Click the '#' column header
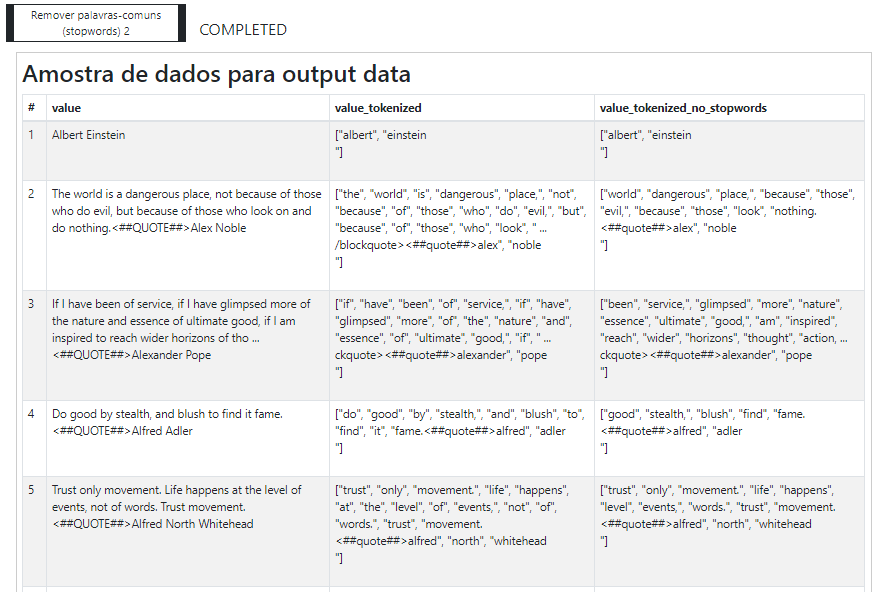 [x=34, y=108]
